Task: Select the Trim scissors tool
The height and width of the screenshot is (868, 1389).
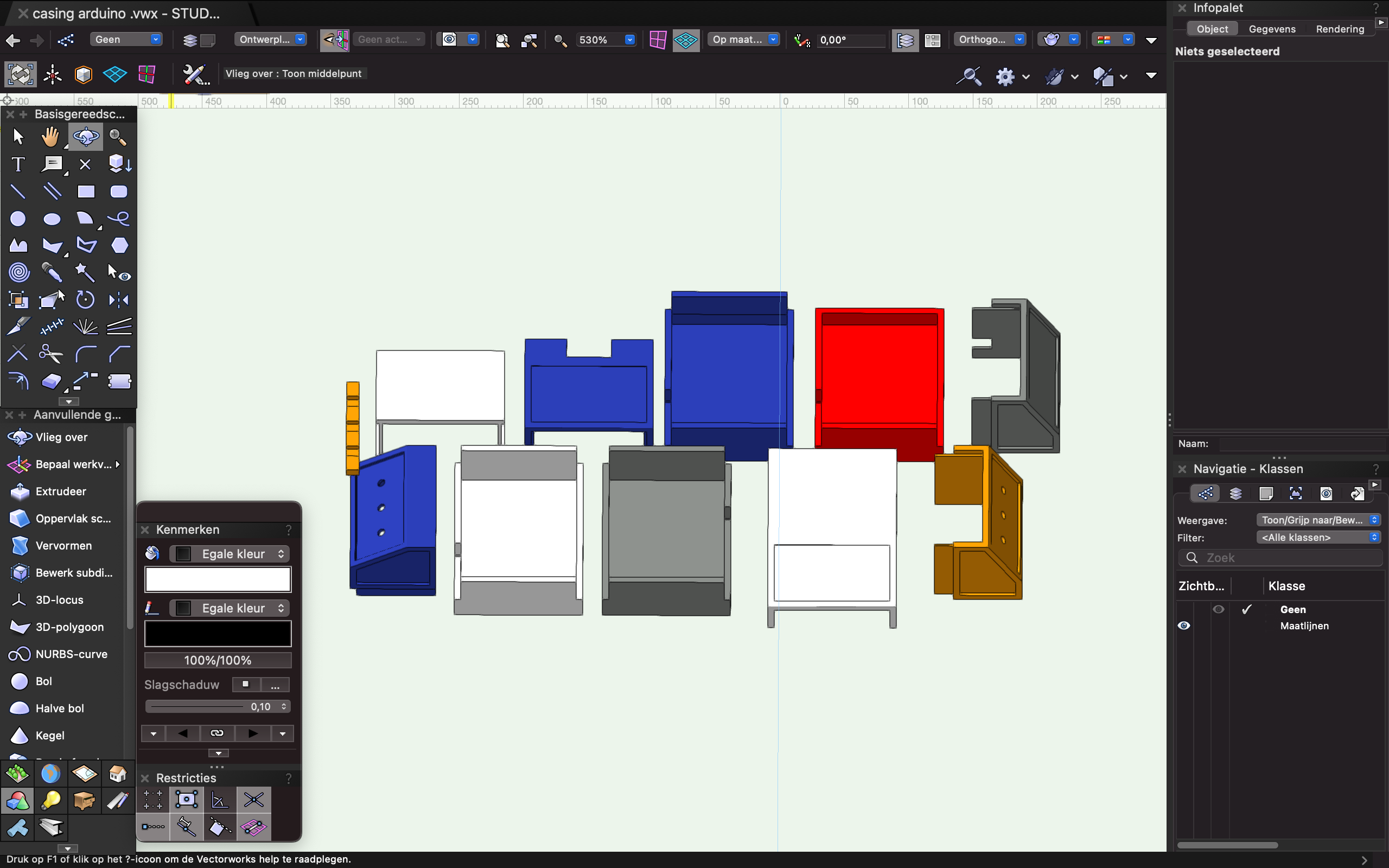Action: pos(51,354)
